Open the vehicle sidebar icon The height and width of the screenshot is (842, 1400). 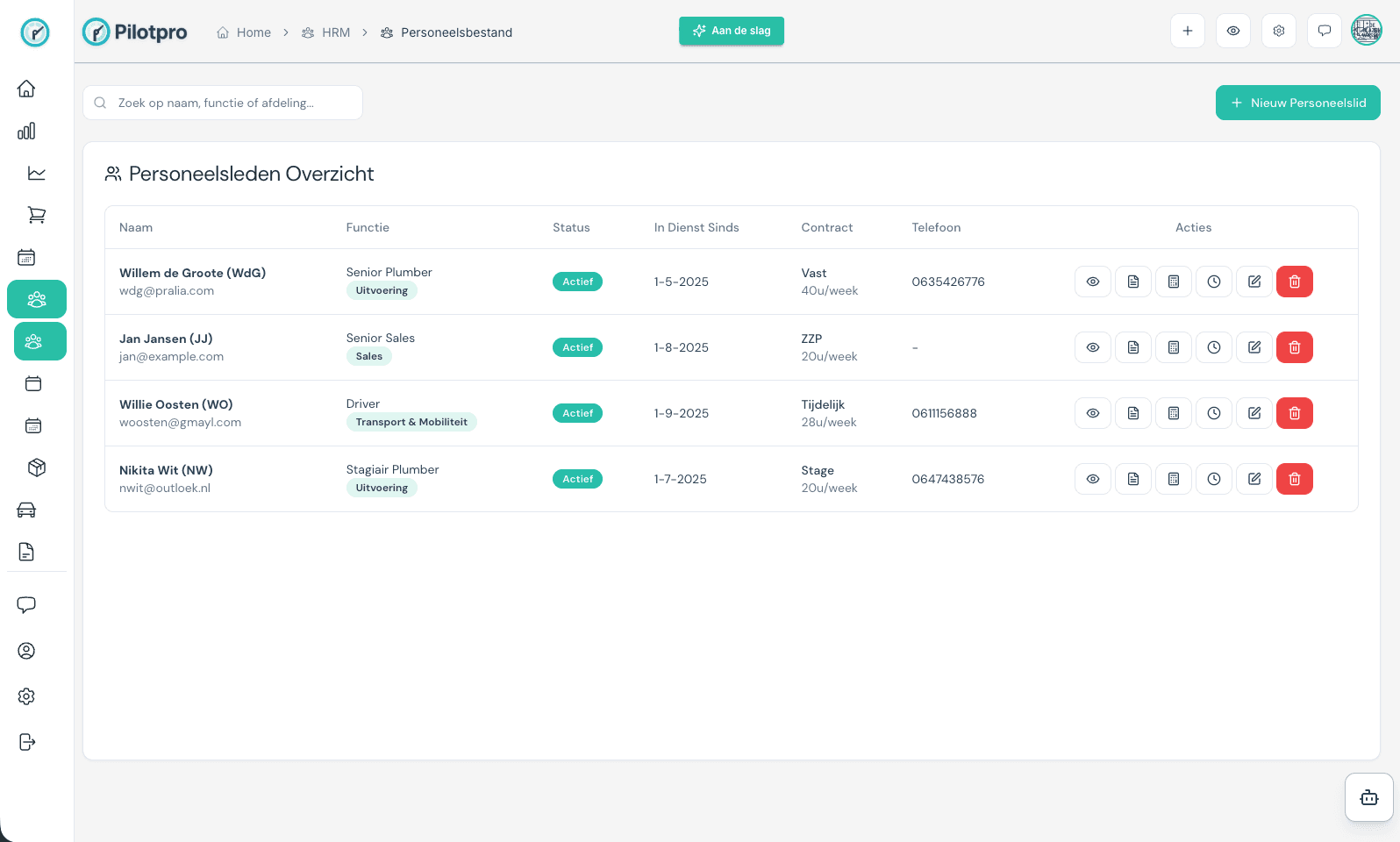coord(26,510)
